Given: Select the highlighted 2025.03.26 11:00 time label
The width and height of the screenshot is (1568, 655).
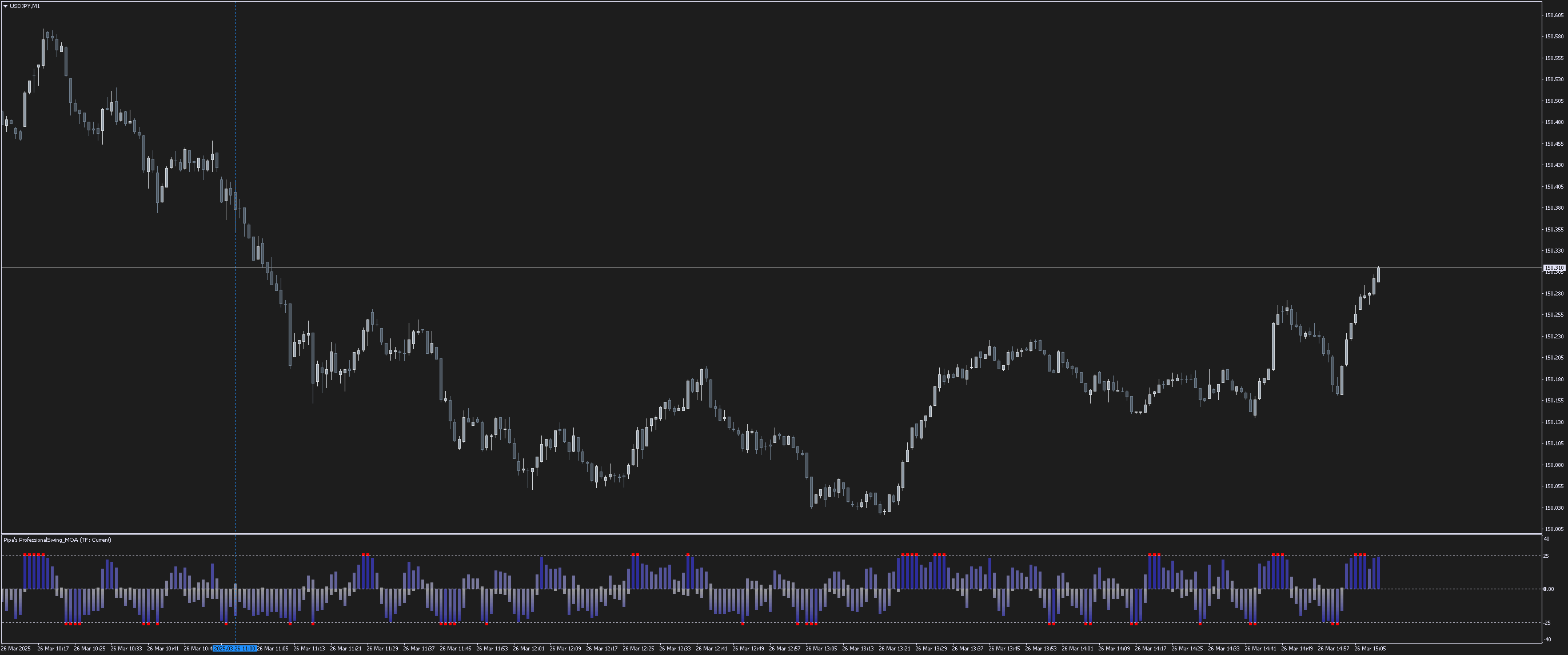Looking at the screenshot, I should (235, 649).
